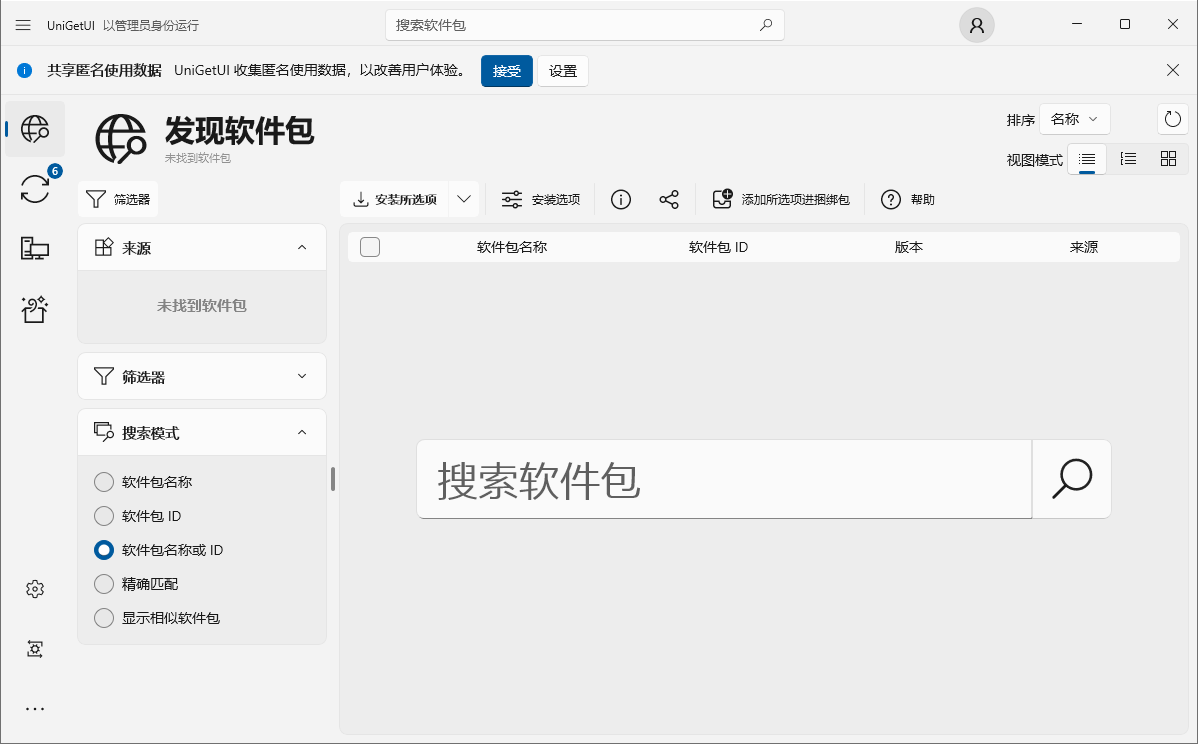The height and width of the screenshot is (744, 1198).
Task: Open UniGetUI settings gear icon
Action: tap(35, 589)
